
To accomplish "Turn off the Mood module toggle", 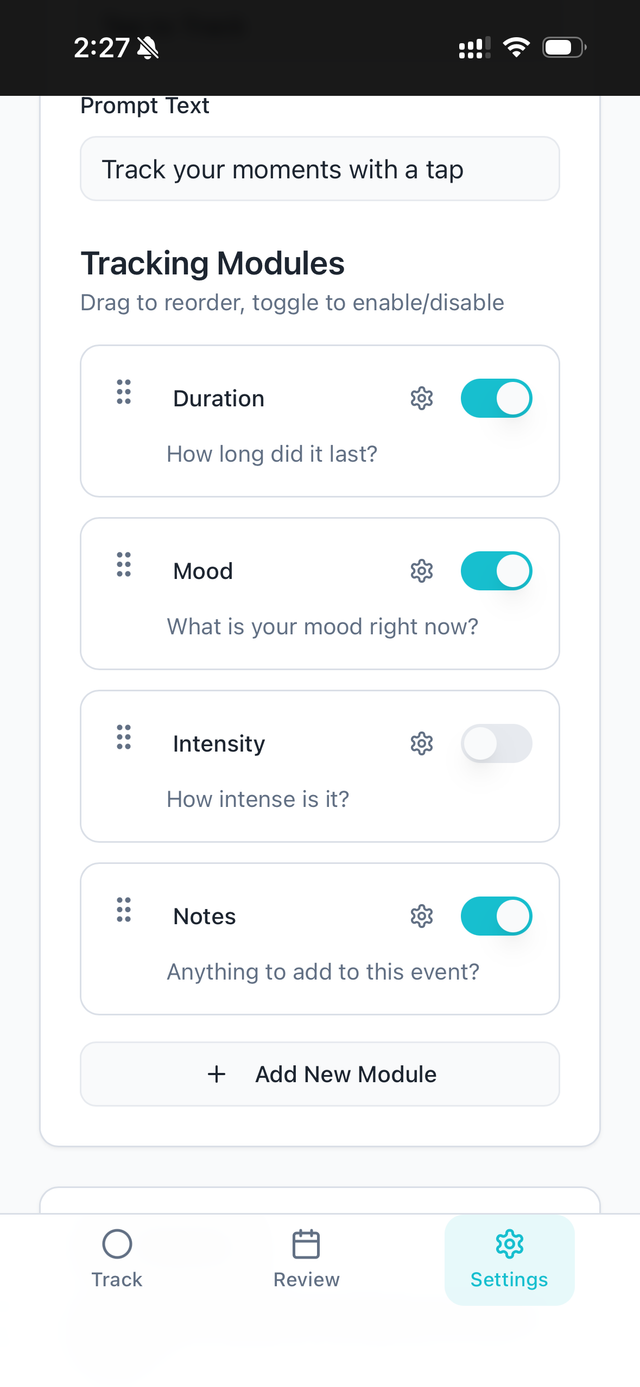I will (496, 571).
